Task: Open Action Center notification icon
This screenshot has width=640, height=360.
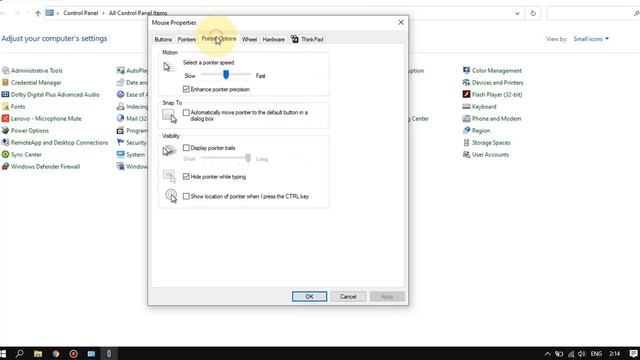Action: tap(633, 353)
